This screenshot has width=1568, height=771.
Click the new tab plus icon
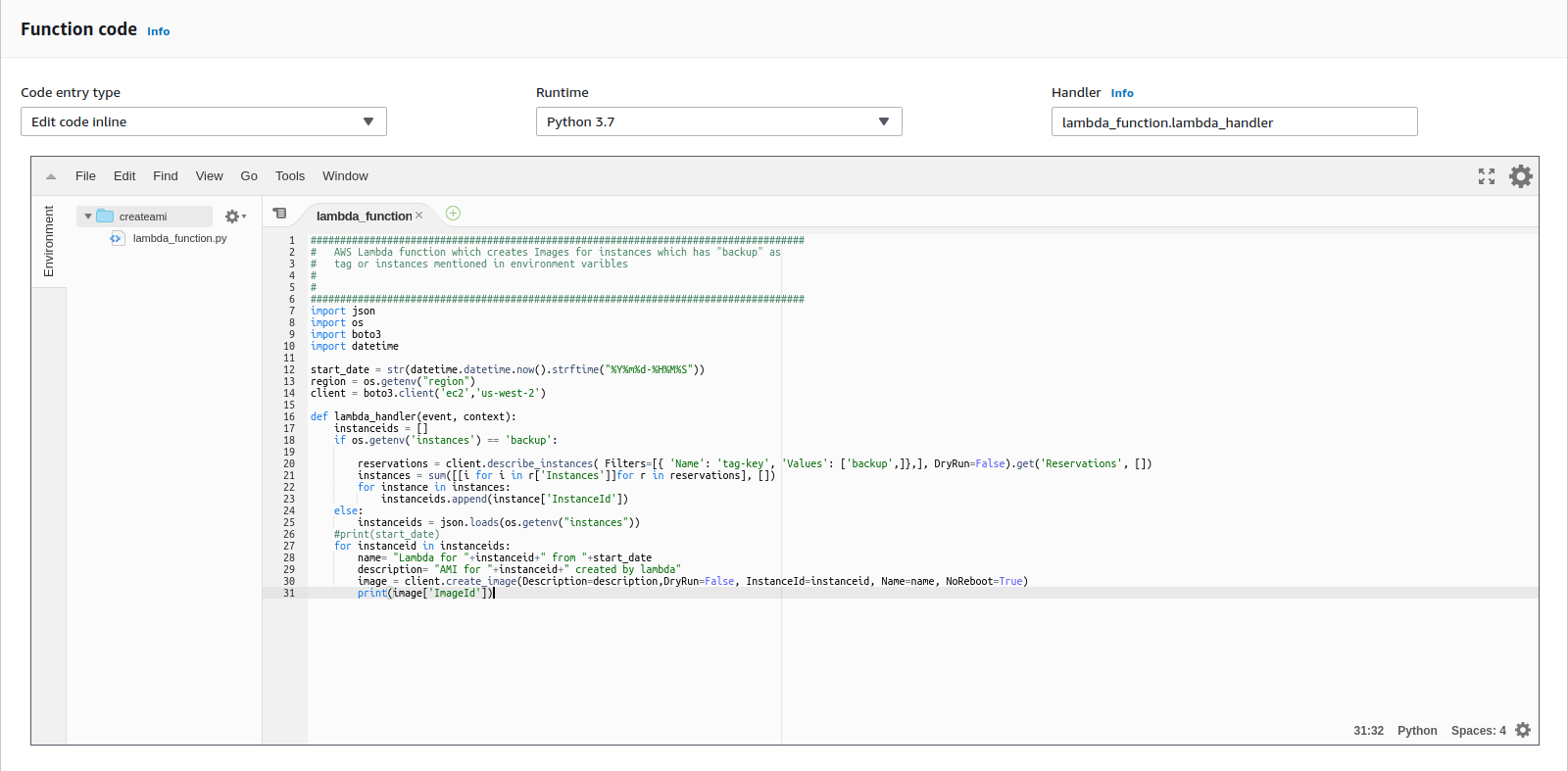453,214
